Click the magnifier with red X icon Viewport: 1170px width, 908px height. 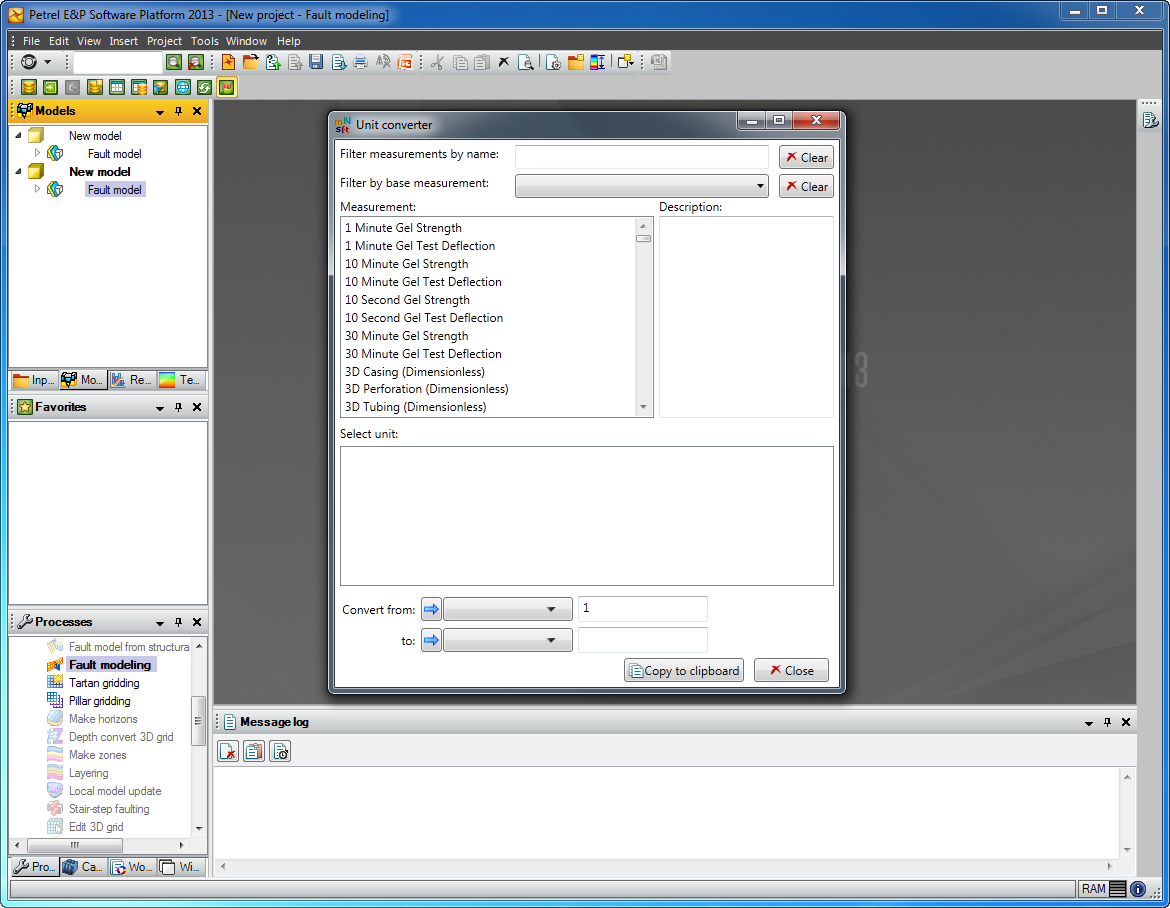195,63
